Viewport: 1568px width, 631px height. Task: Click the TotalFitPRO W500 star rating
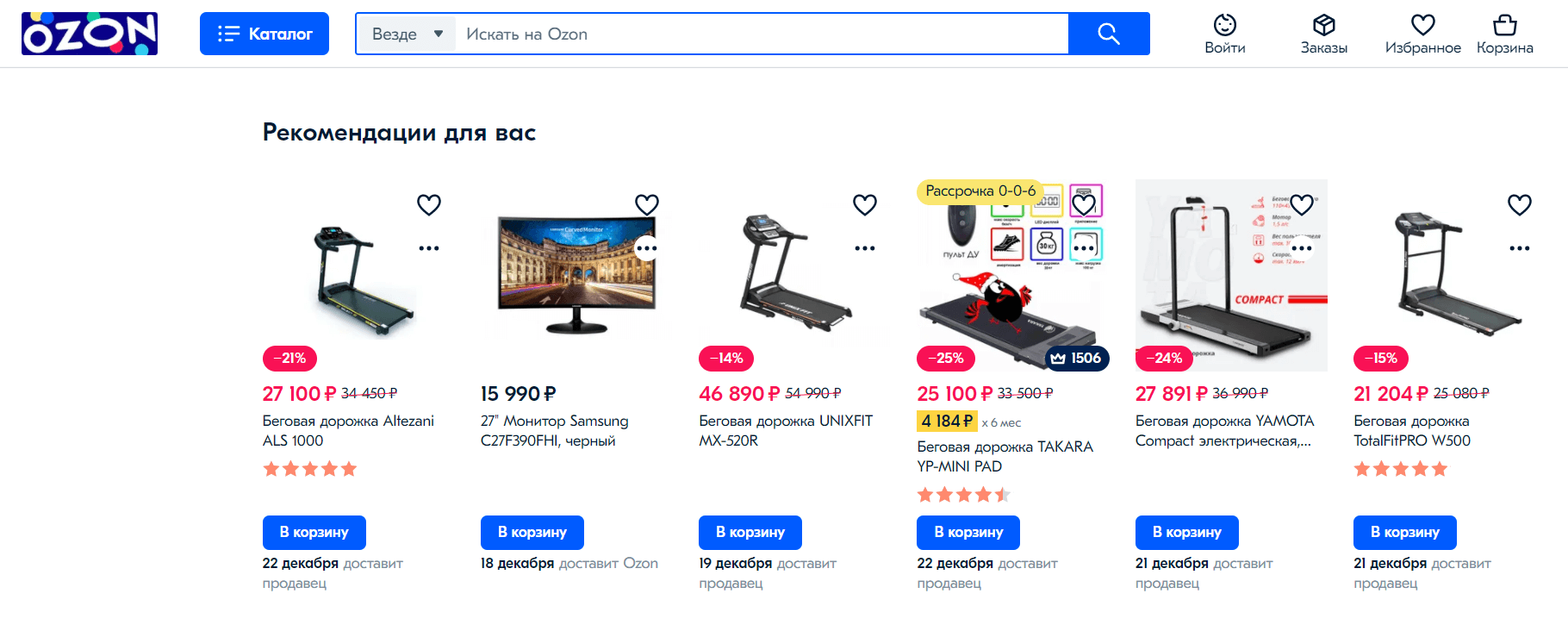[1400, 469]
